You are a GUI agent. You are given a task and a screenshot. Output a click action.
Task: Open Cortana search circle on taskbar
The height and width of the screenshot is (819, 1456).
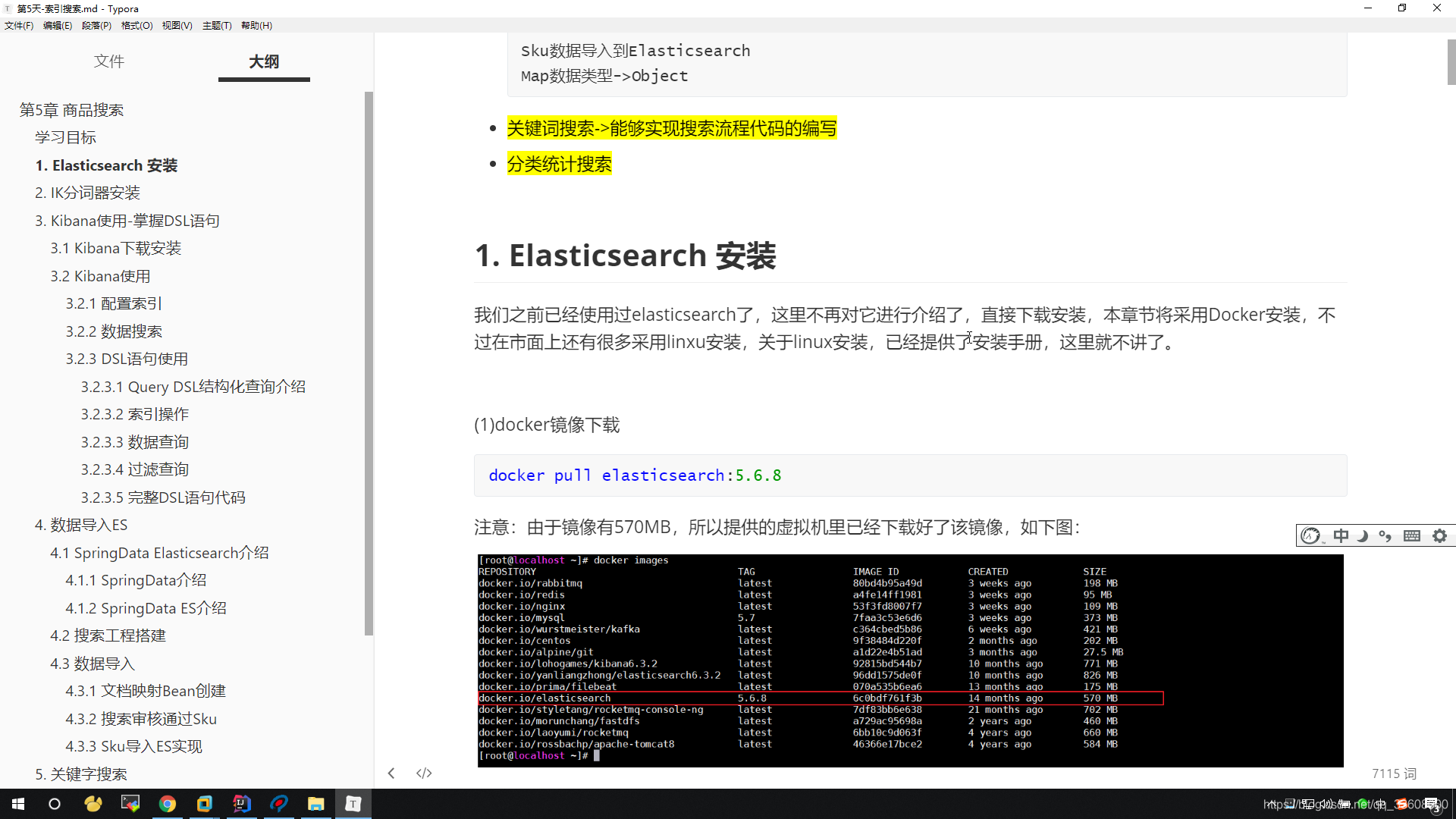tap(55, 804)
